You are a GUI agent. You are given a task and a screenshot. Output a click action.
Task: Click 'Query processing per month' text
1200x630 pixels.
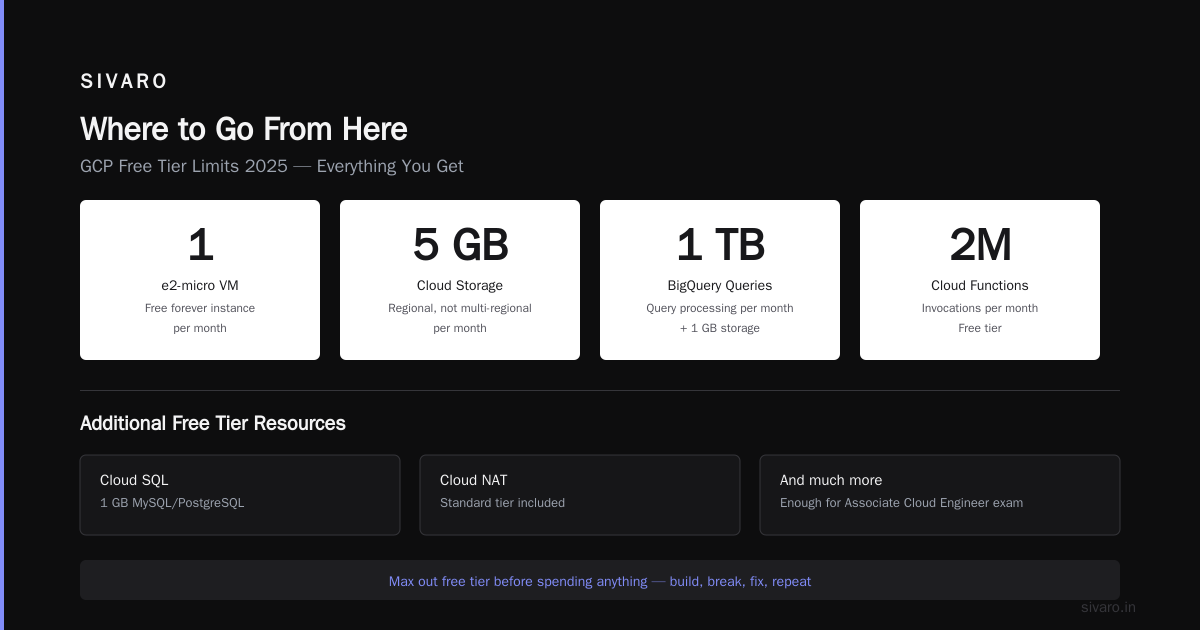pyautogui.click(x=720, y=308)
